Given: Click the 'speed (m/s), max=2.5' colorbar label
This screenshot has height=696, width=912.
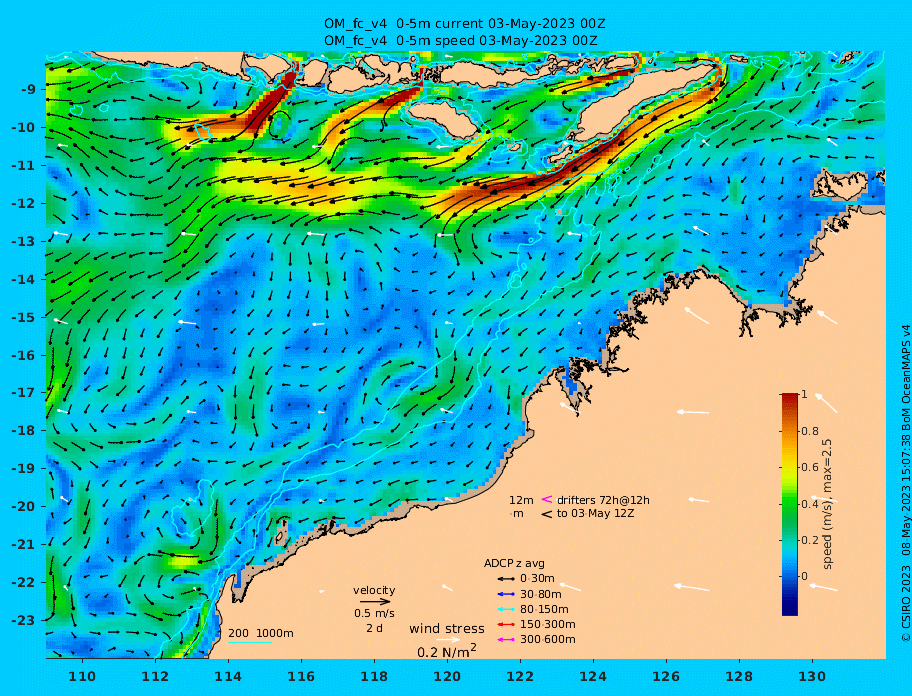Looking at the screenshot, I should coord(828,504).
